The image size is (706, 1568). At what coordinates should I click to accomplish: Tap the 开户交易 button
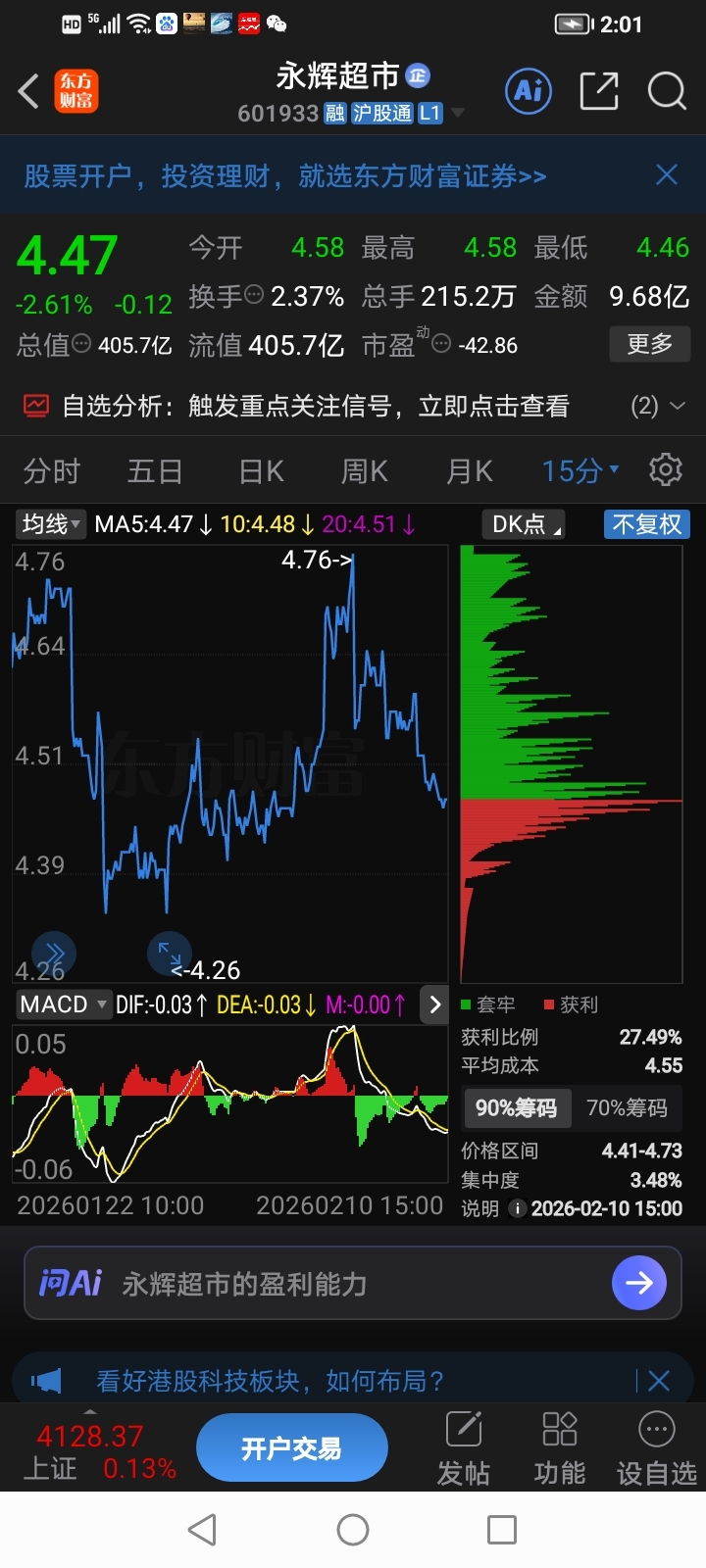point(291,1448)
